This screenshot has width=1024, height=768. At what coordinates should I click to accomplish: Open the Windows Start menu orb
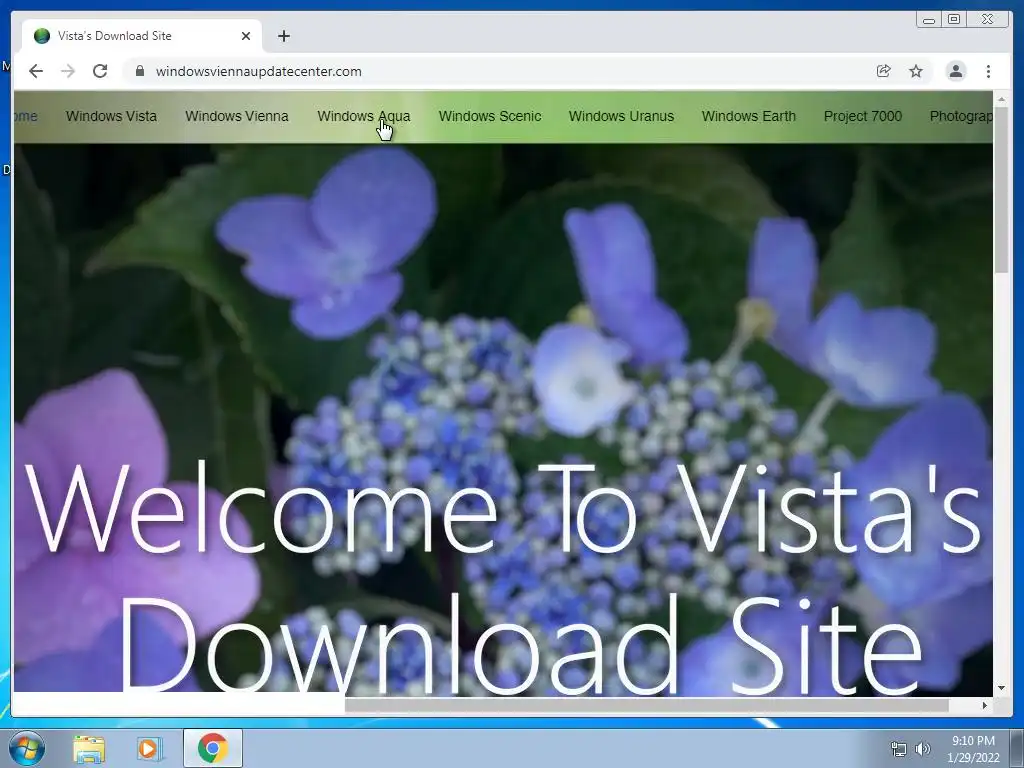click(27, 748)
